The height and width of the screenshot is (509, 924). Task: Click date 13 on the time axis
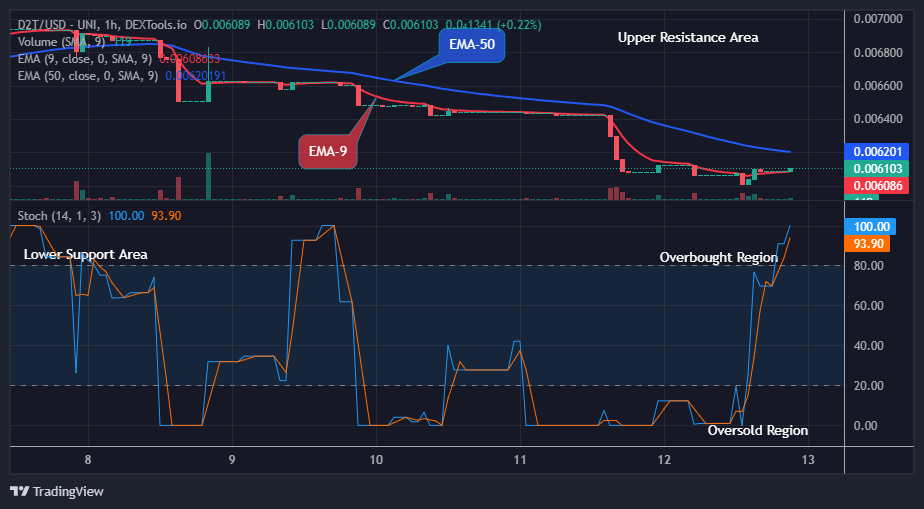(x=808, y=460)
